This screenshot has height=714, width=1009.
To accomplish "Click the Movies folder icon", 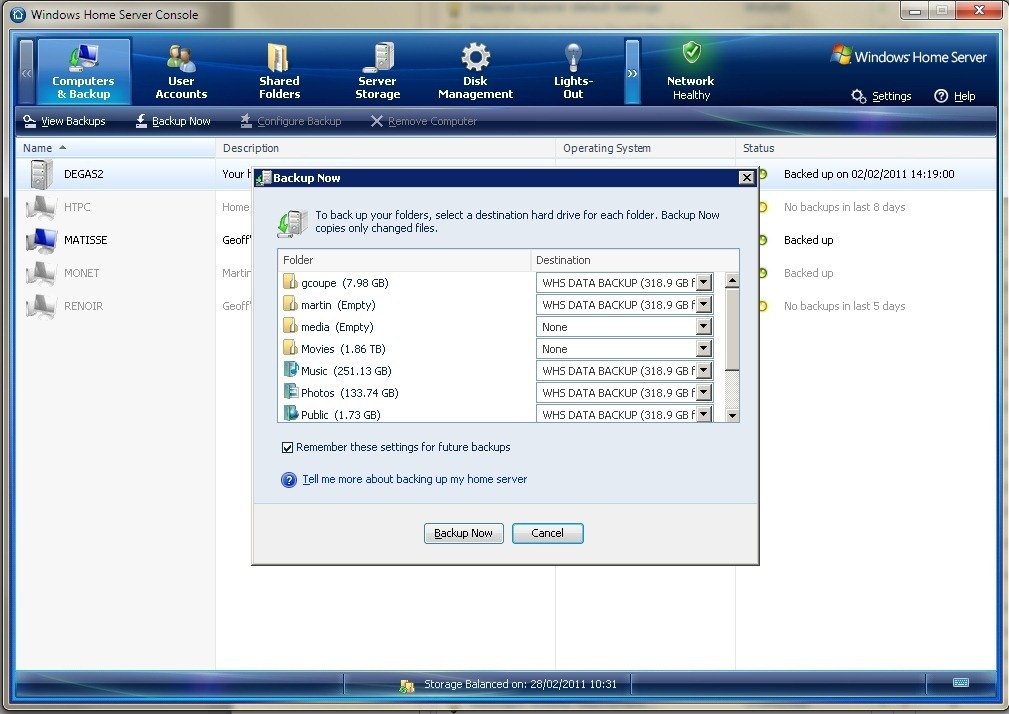I will coord(290,348).
